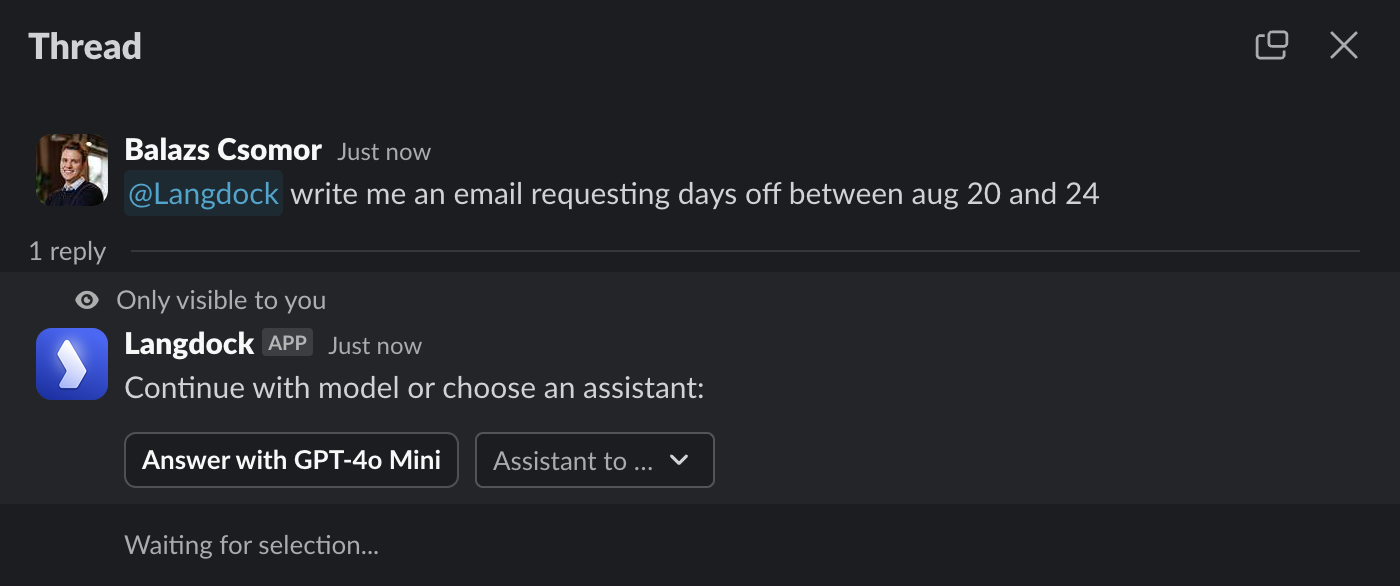Click the Thread header title
This screenshot has width=1400, height=586.
pyautogui.click(x=85, y=46)
